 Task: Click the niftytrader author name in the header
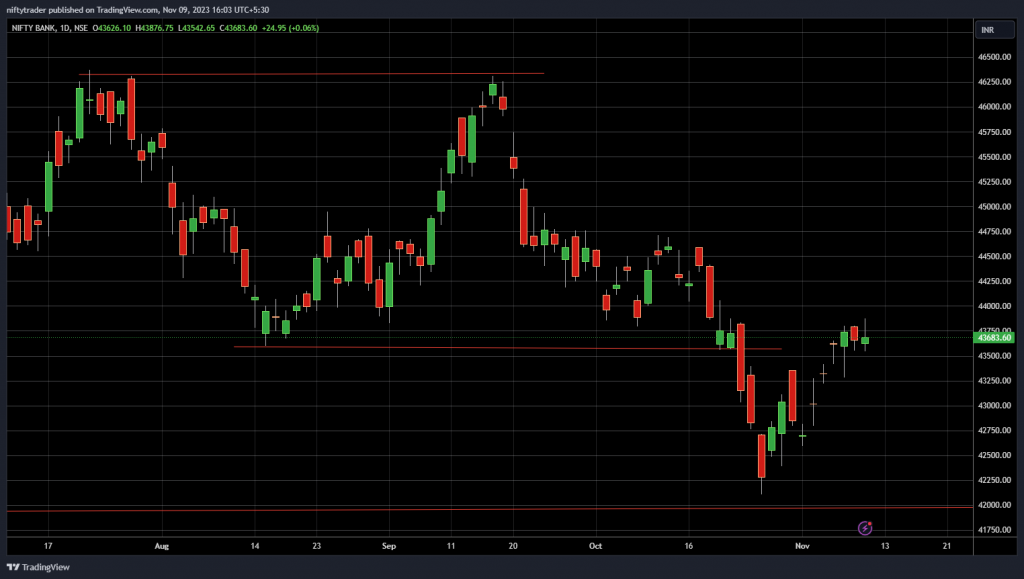[26, 10]
